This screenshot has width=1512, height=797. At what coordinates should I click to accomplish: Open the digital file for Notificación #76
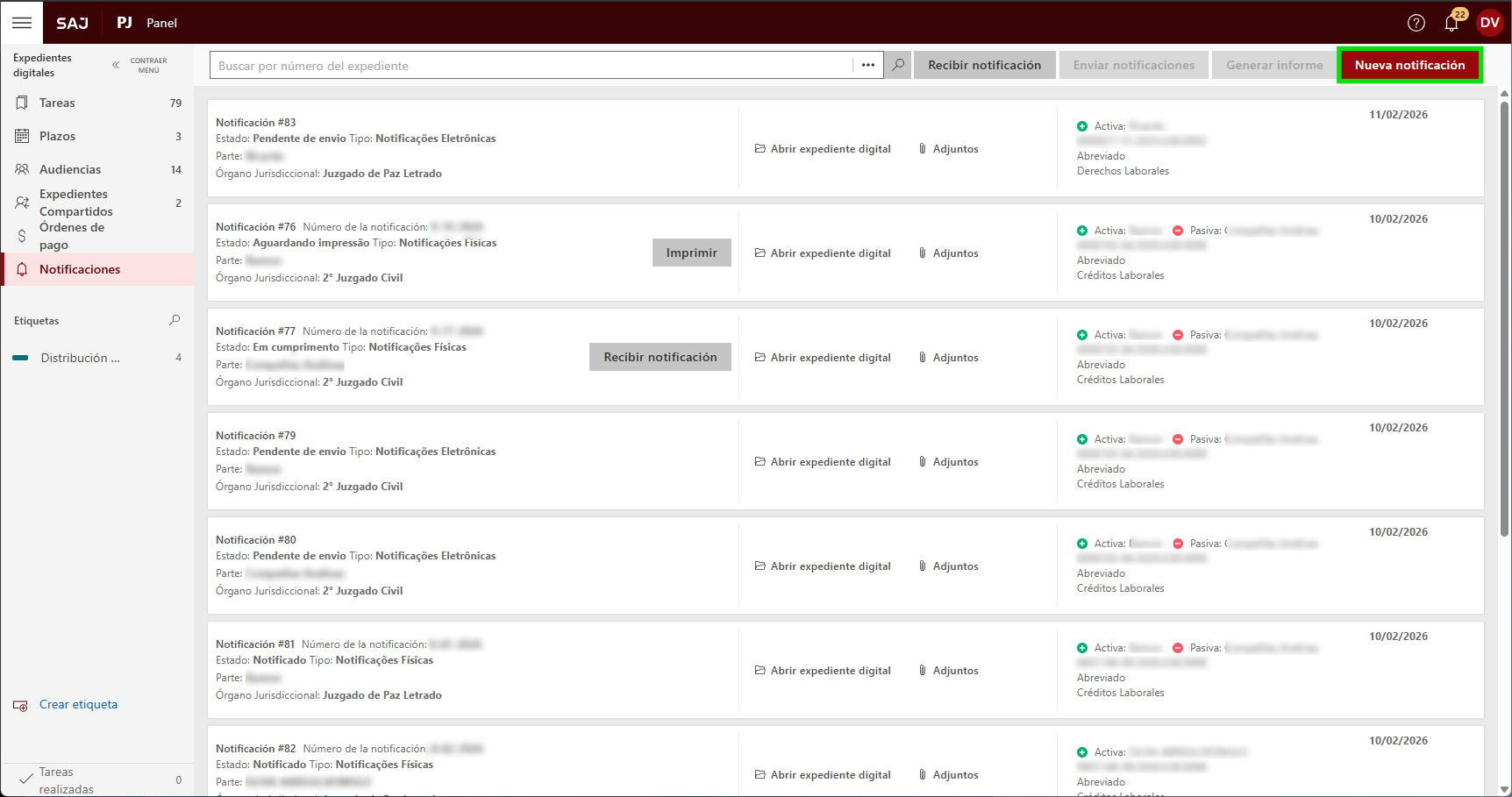pos(823,253)
